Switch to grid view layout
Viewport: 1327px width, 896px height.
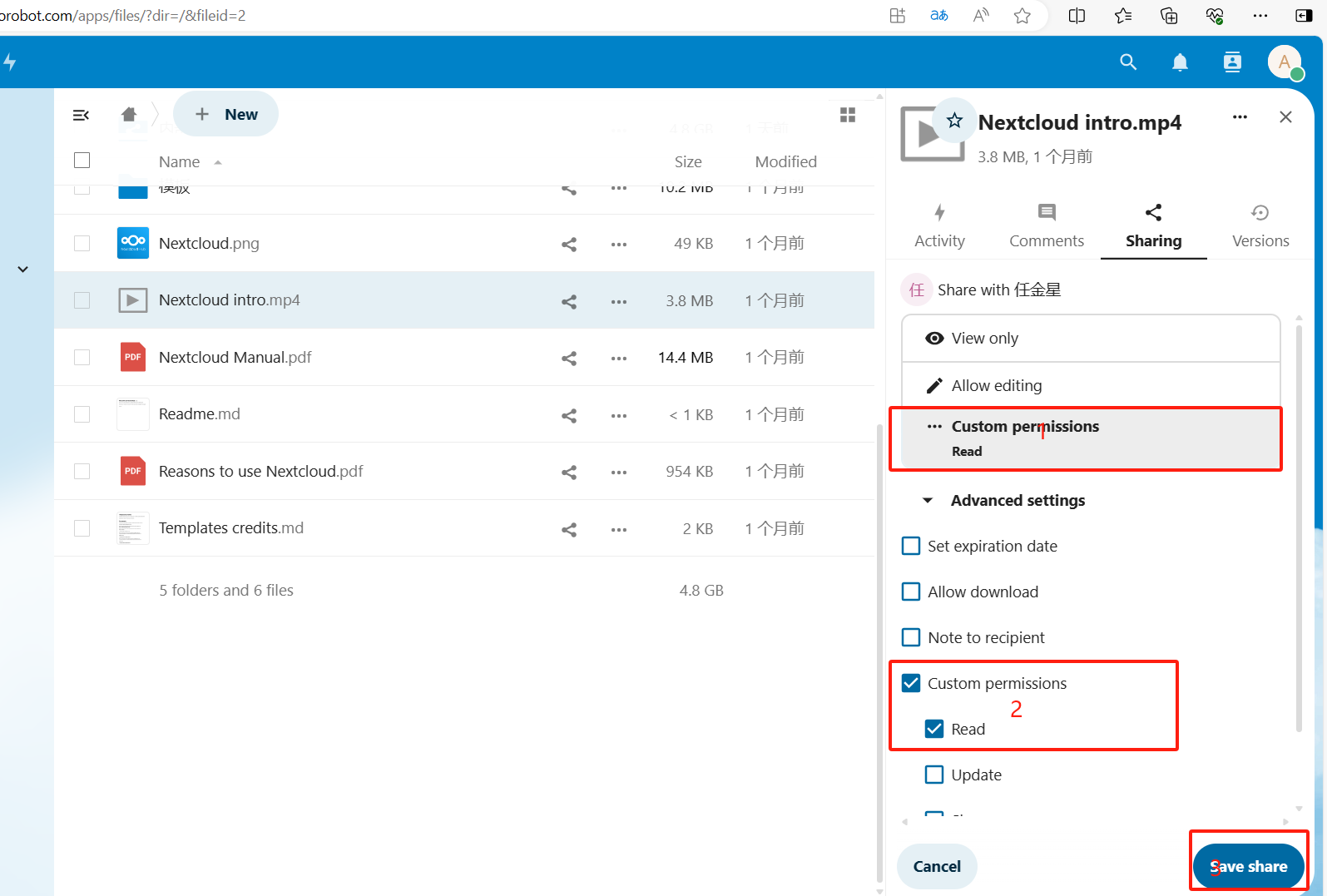coord(848,115)
